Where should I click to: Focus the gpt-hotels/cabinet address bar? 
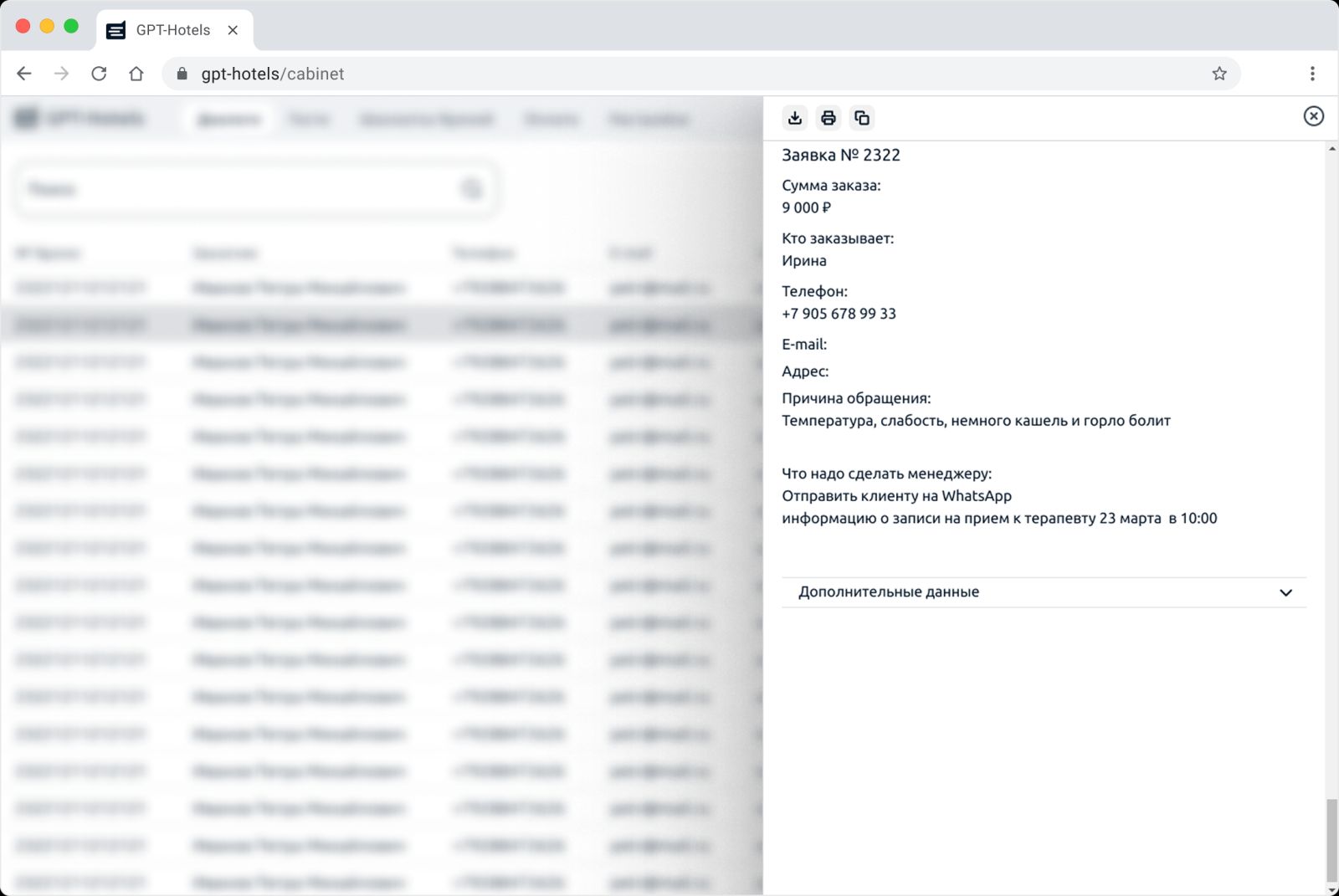point(669,74)
